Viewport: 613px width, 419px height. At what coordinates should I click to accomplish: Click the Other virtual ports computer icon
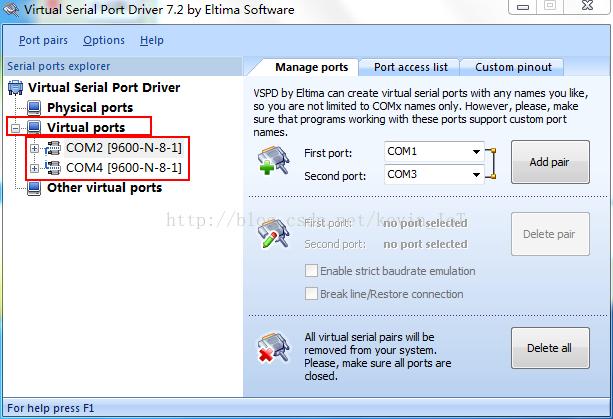click(34, 188)
